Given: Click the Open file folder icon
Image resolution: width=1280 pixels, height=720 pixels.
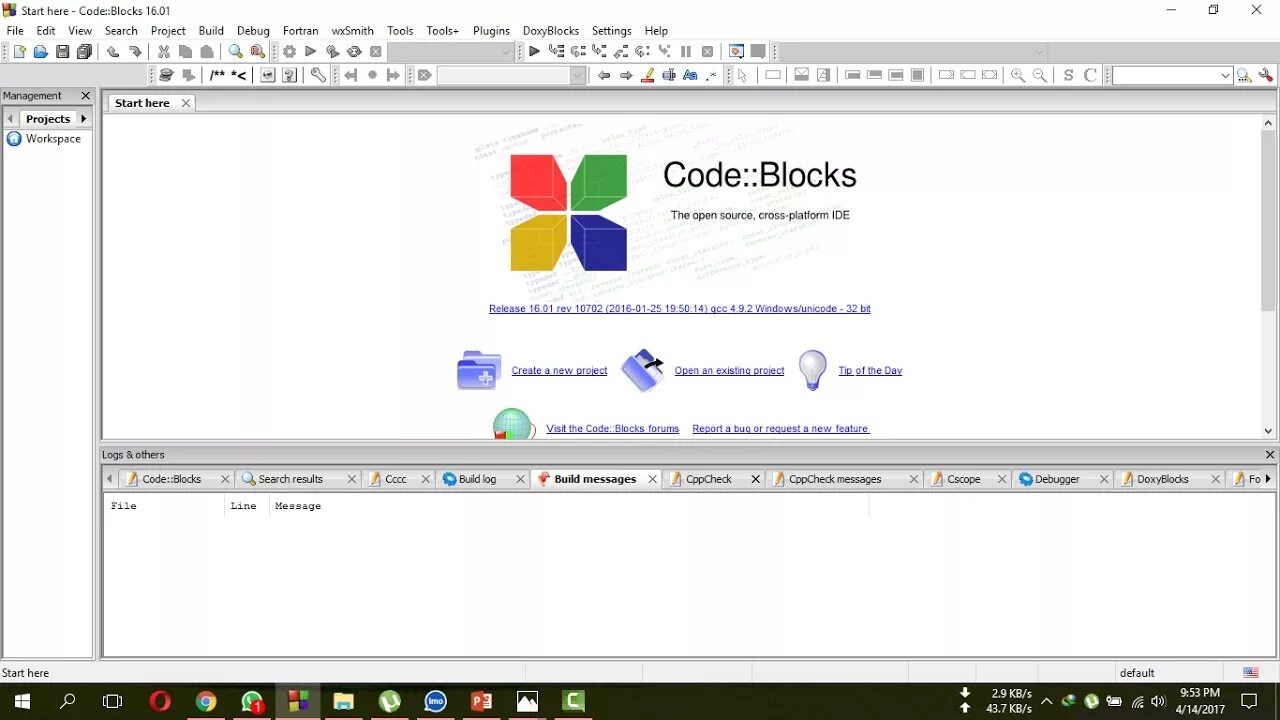Looking at the screenshot, I should point(41,52).
